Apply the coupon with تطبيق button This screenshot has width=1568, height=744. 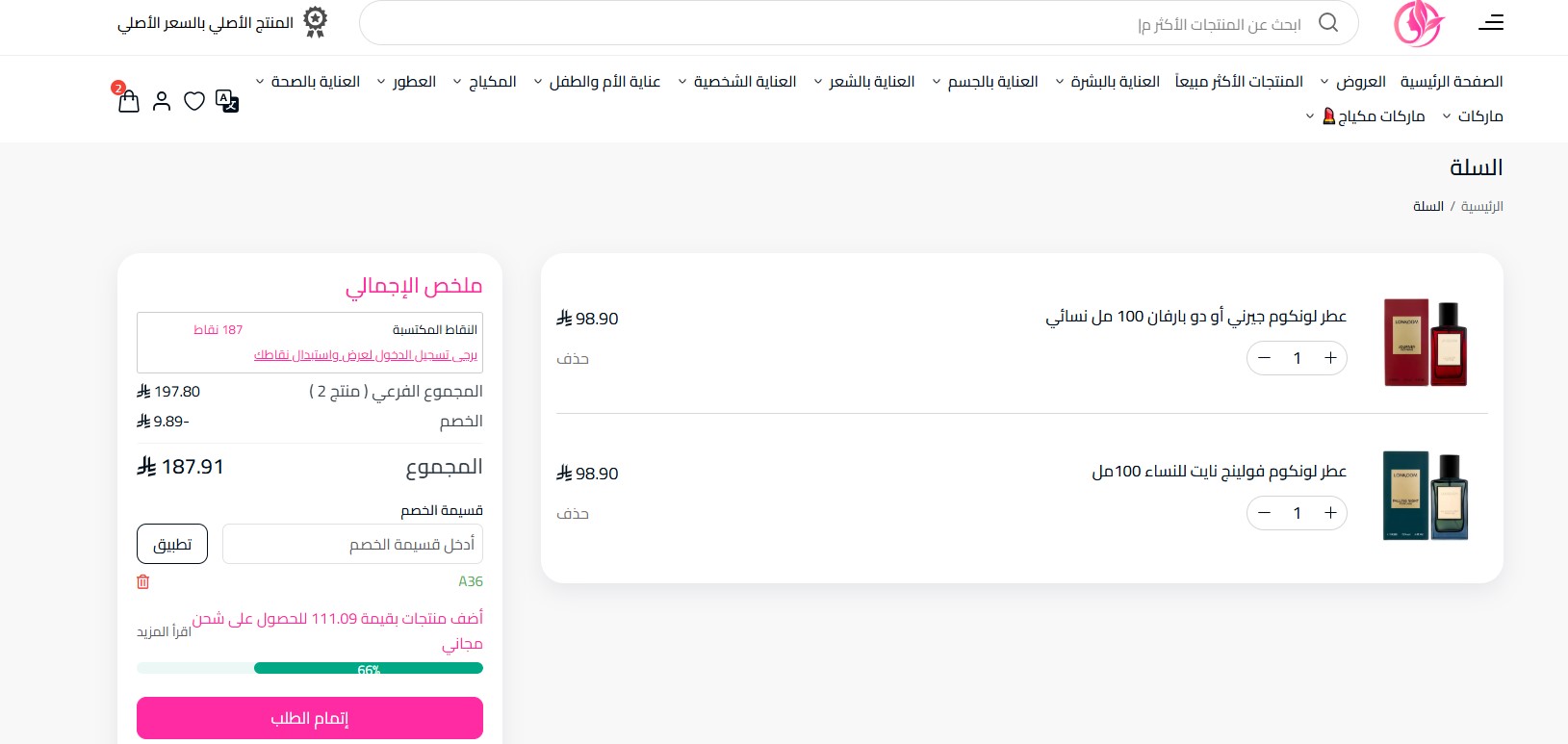click(x=172, y=544)
